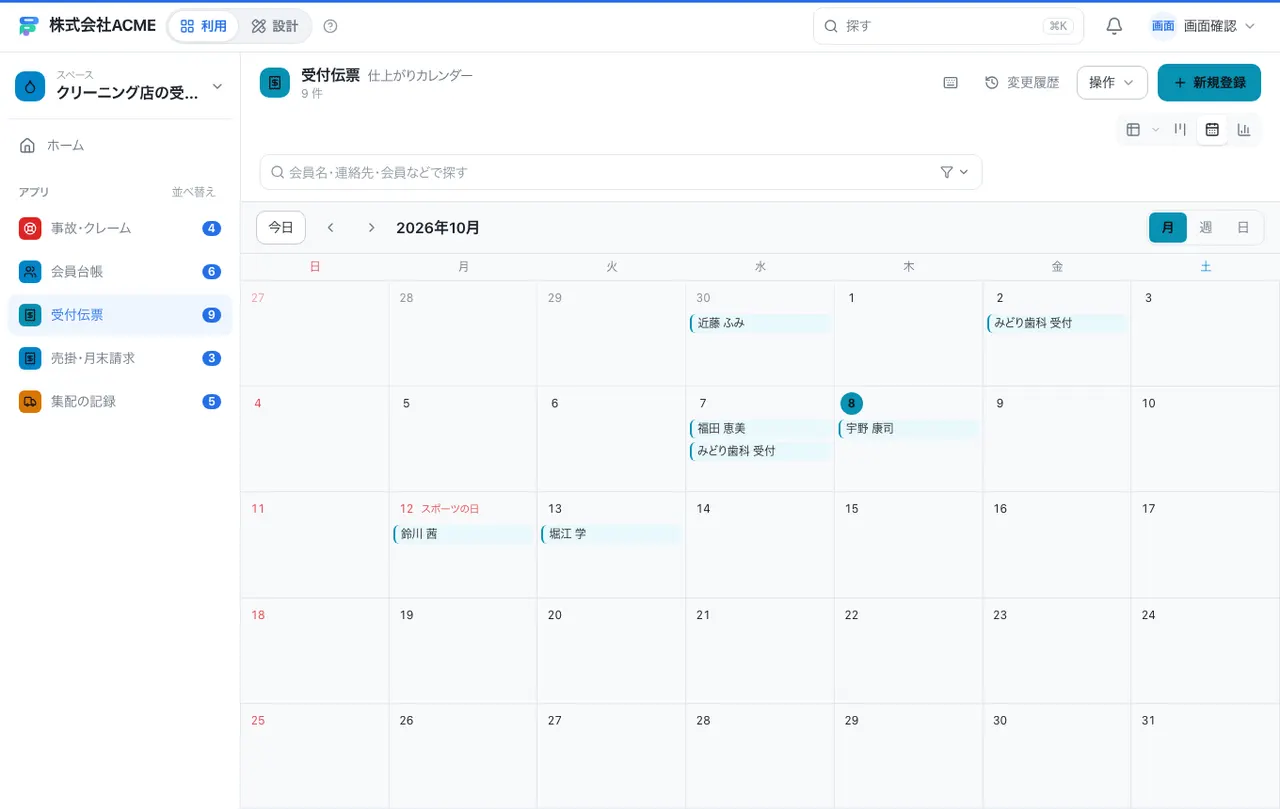Click the 会員名 record search field

[620, 172]
